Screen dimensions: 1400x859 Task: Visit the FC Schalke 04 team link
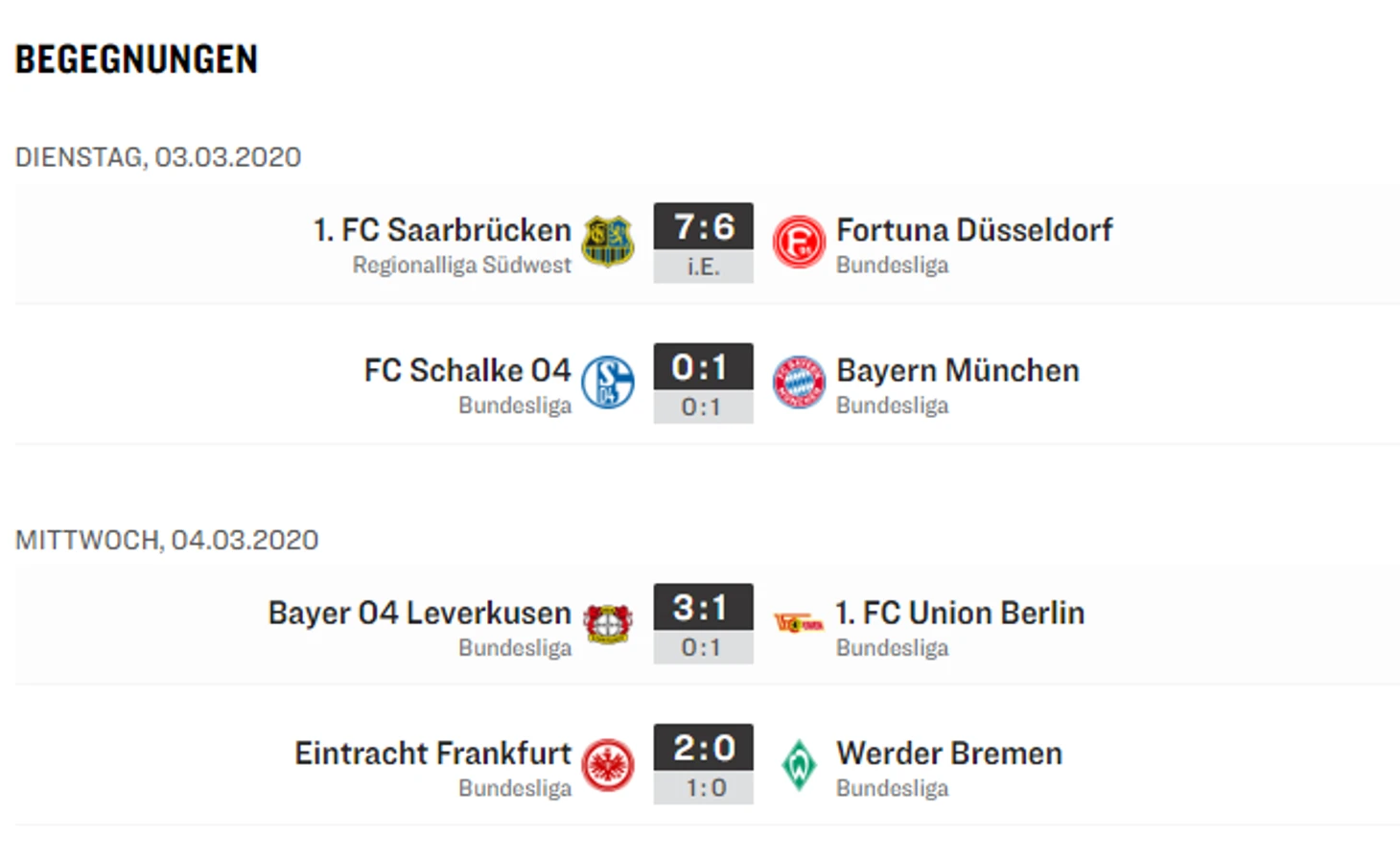467,370
